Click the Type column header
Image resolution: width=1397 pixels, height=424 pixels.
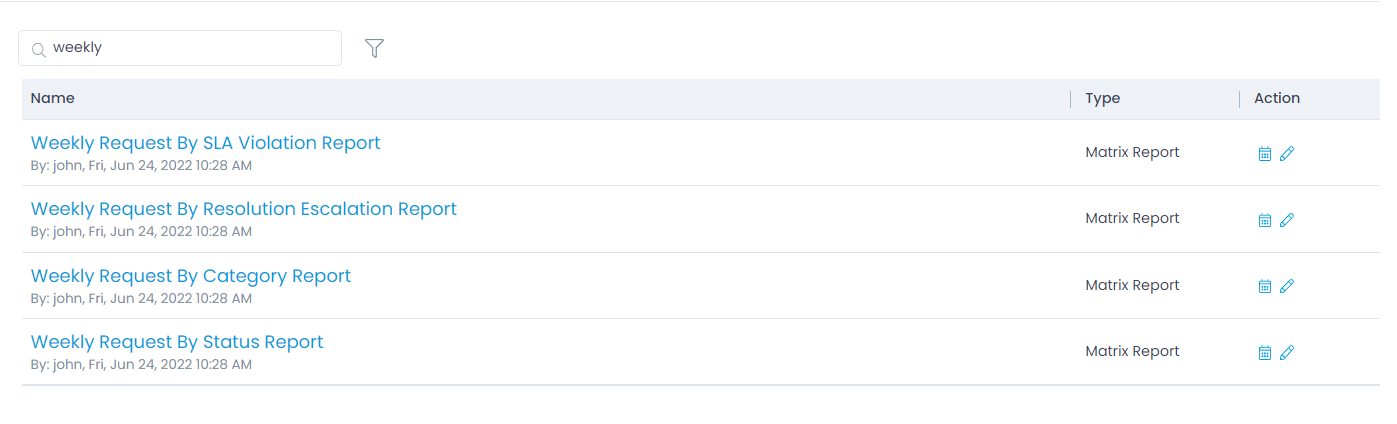pos(1102,98)
